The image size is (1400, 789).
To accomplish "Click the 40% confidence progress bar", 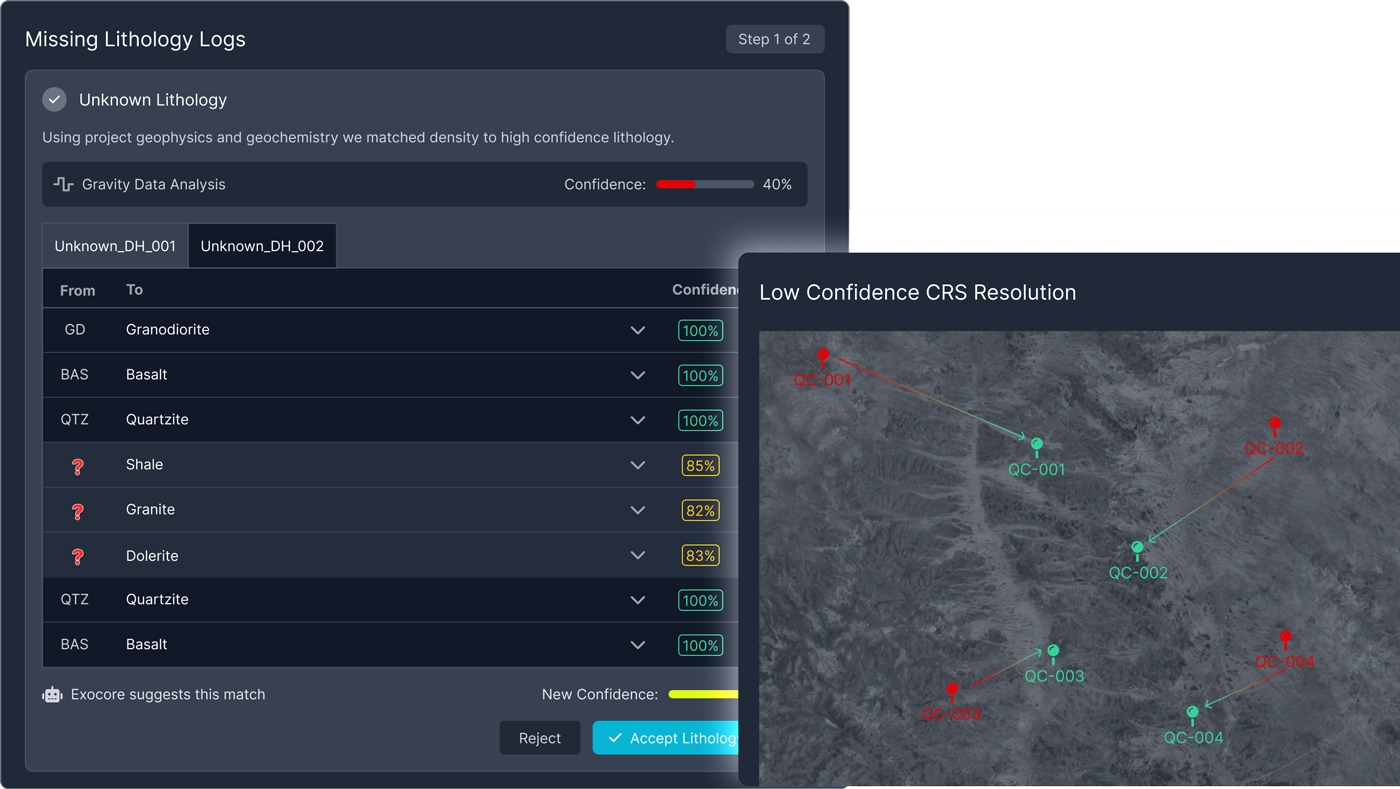I will click(x=704, y=184).
